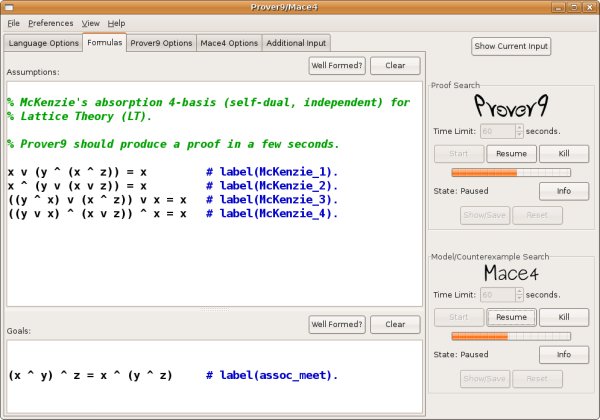
Task: Check Goals with Well Formed? button
Action: click(337, 324)
